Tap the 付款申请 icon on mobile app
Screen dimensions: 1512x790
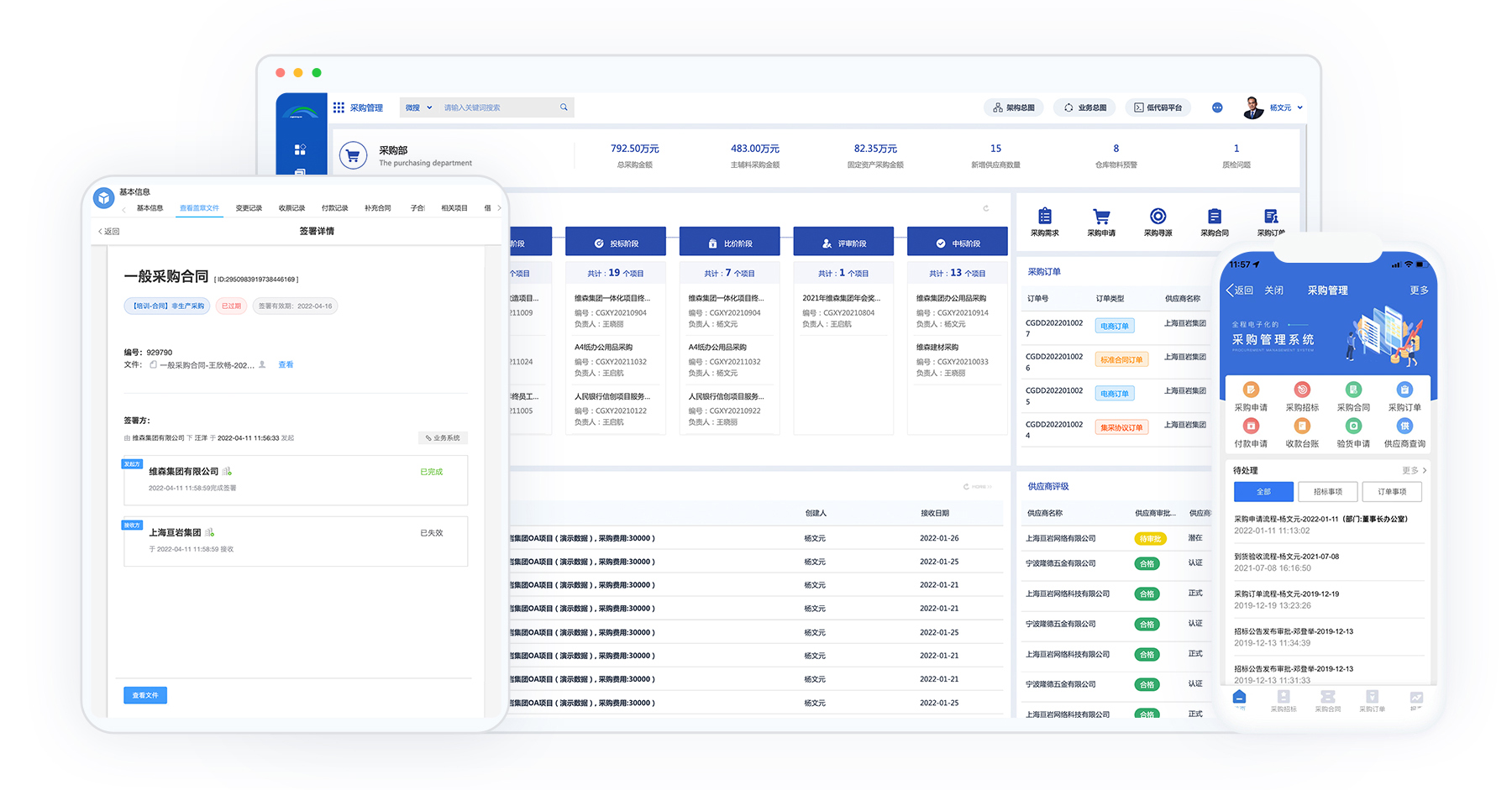(1251, 426)
